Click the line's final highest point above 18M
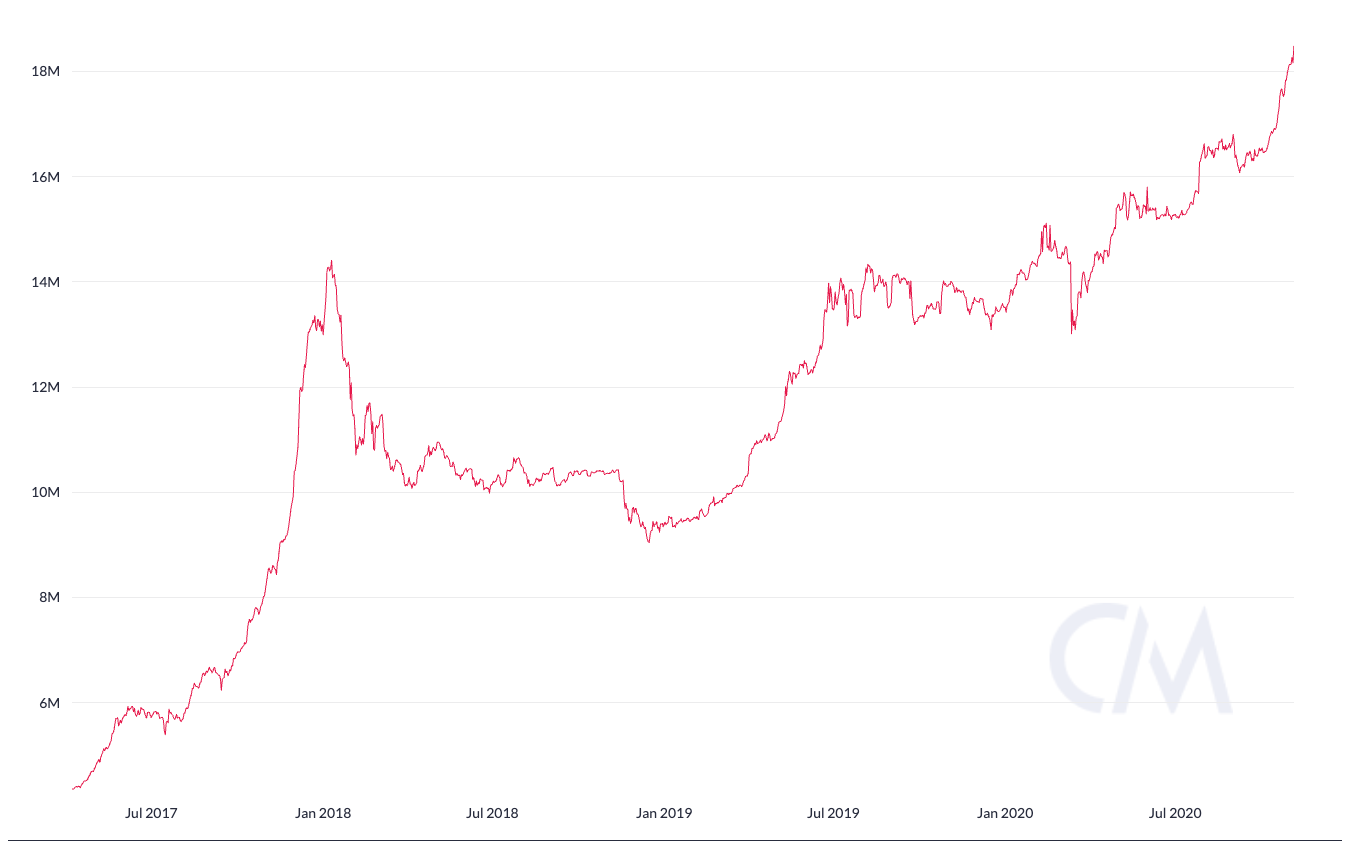 tap(1293, 46)
